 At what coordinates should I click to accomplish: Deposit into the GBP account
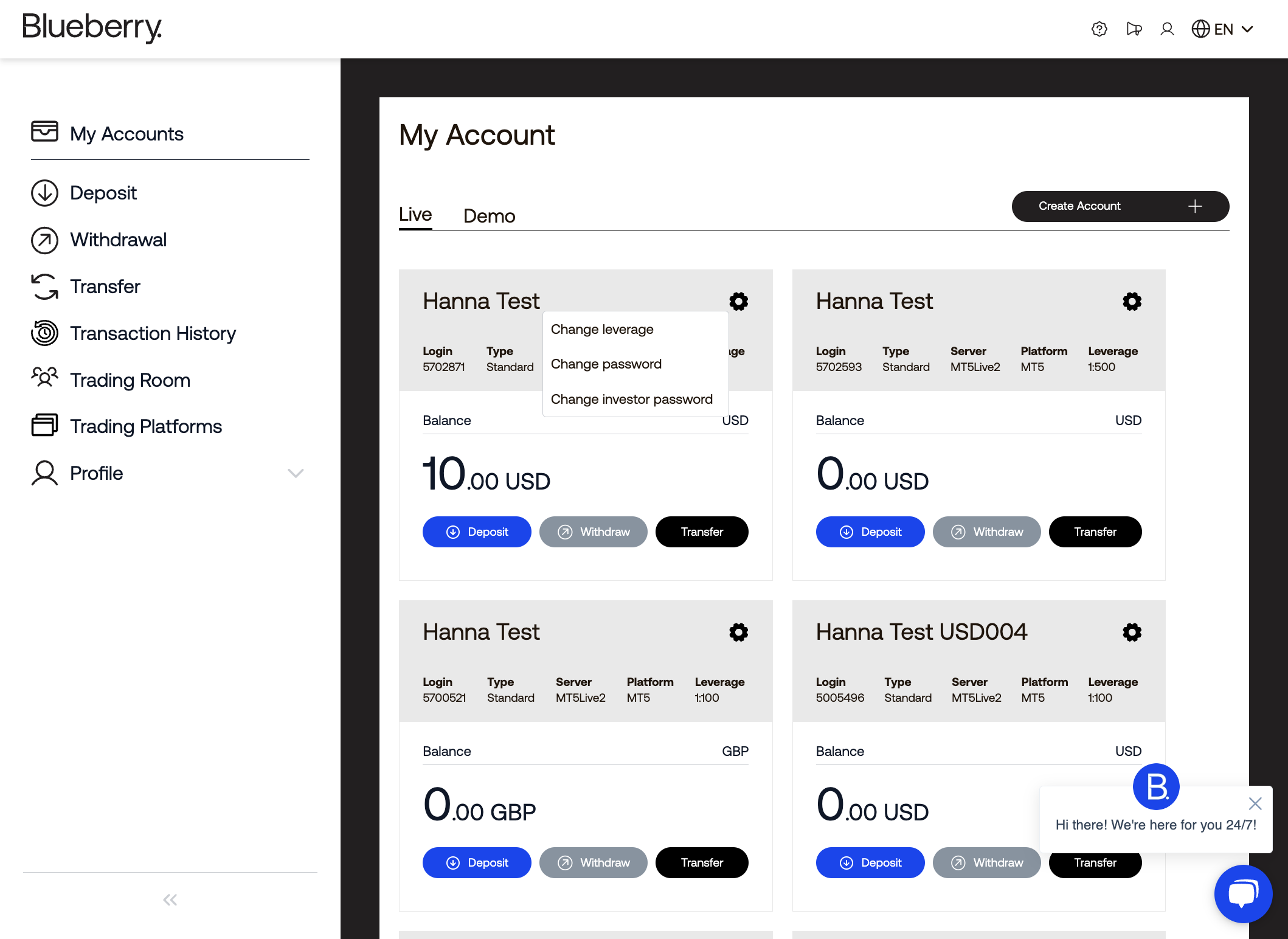pyautogui.click(x=477, y=862)
